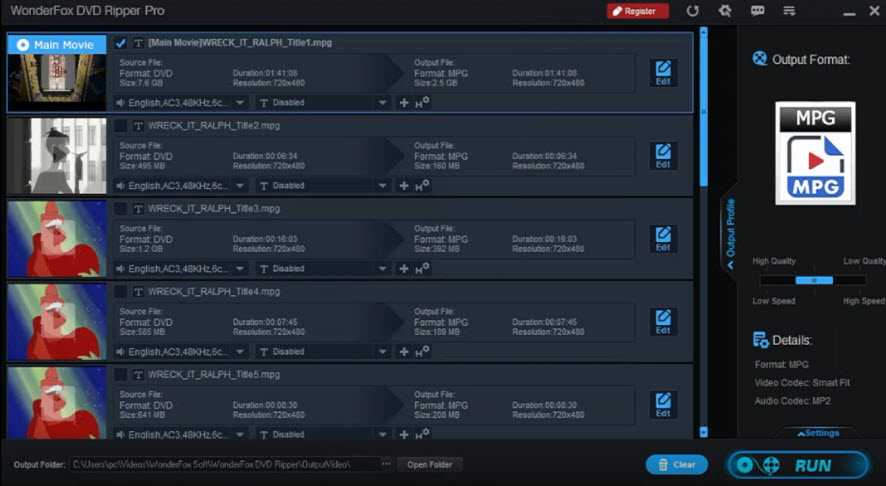The width and height of the screenshot is (886, 486).
Task: Check the WRECK_IT_RALPH_Title2 checkbox
Action: tap(120, 126)
